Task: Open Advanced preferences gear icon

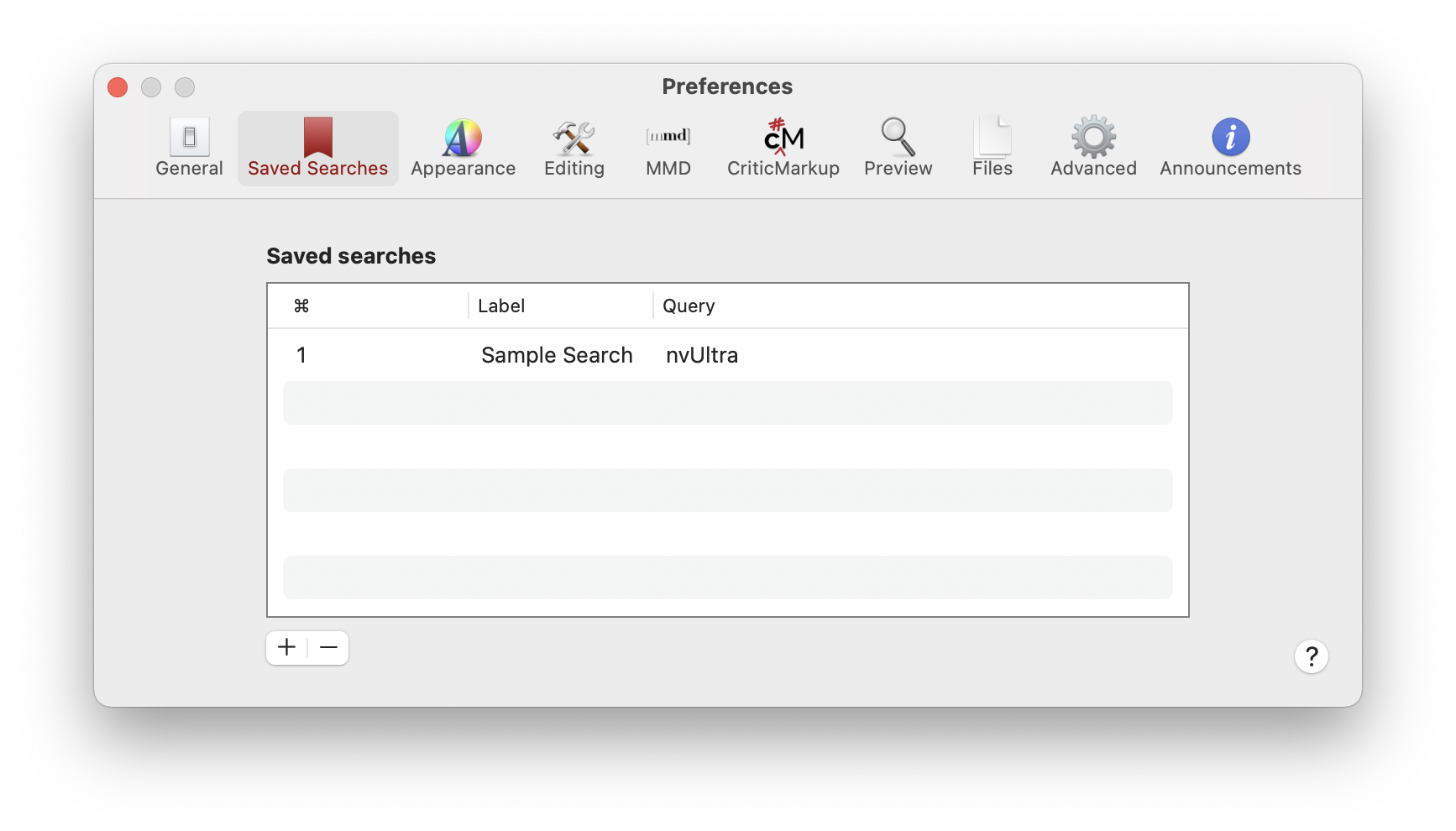Action: [x=1093, y=138]
